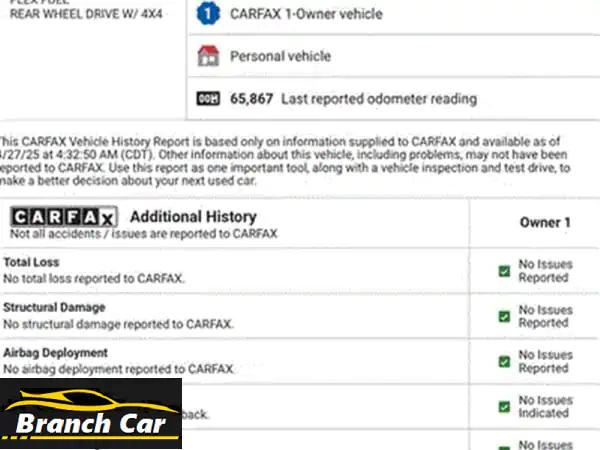
Task: Click 'Not all accidents / issues are reported' note
Action: (x=144, y=234)
